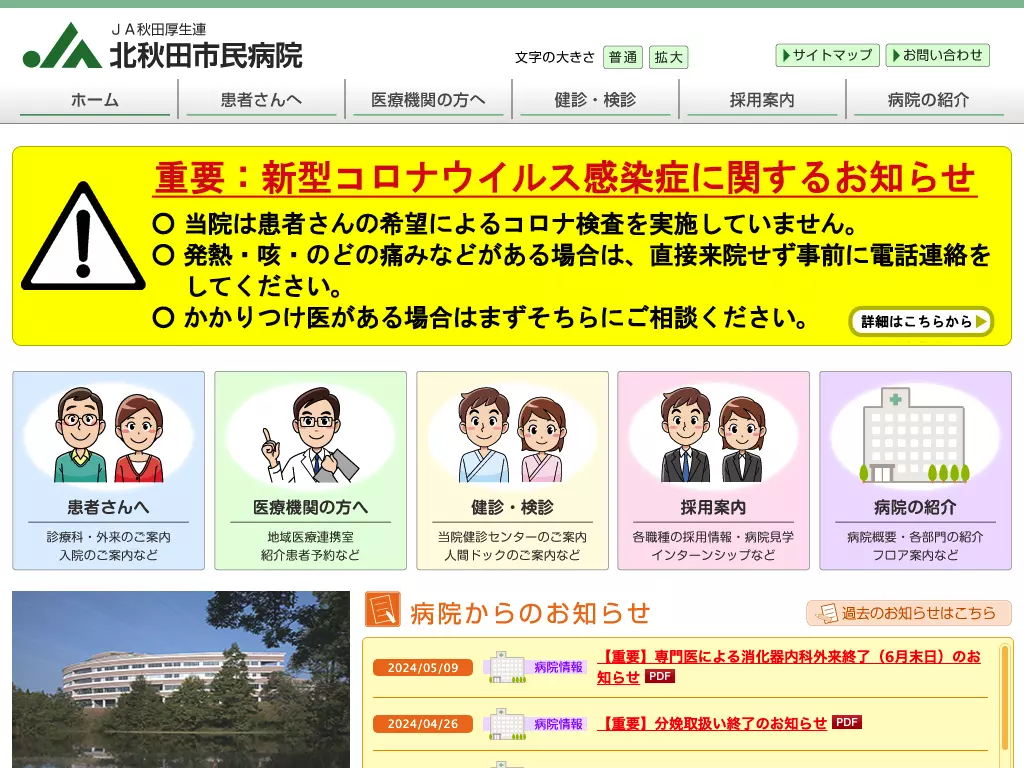The height and width of the screenshot is (768, 1024).
Task: Go to the ホーム menu tab
Action: point(95,100)
